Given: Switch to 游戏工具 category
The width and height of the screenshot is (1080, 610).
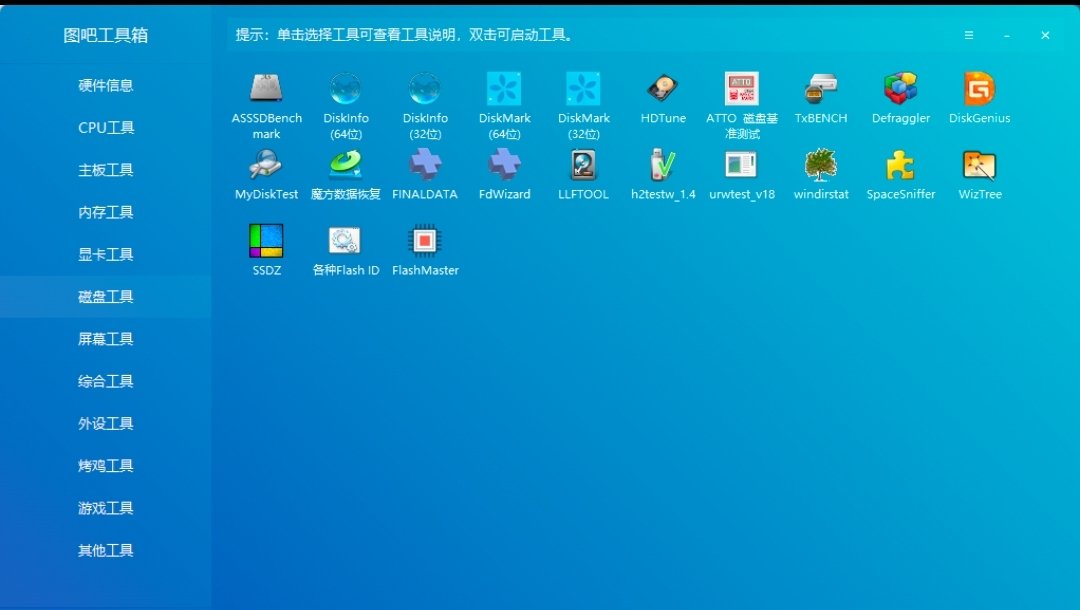Looking at the screenshot, I should [105, 508].
